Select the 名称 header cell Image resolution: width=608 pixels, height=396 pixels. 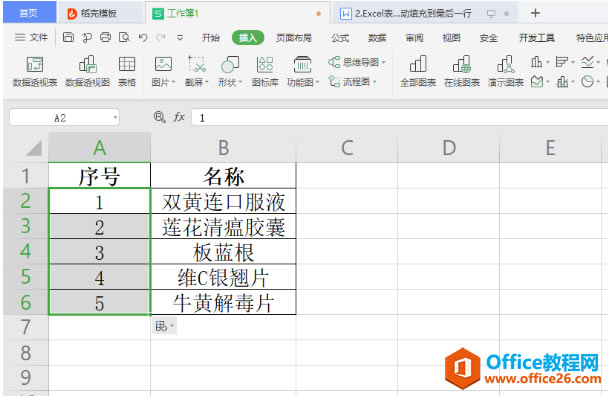click(223, 176)
